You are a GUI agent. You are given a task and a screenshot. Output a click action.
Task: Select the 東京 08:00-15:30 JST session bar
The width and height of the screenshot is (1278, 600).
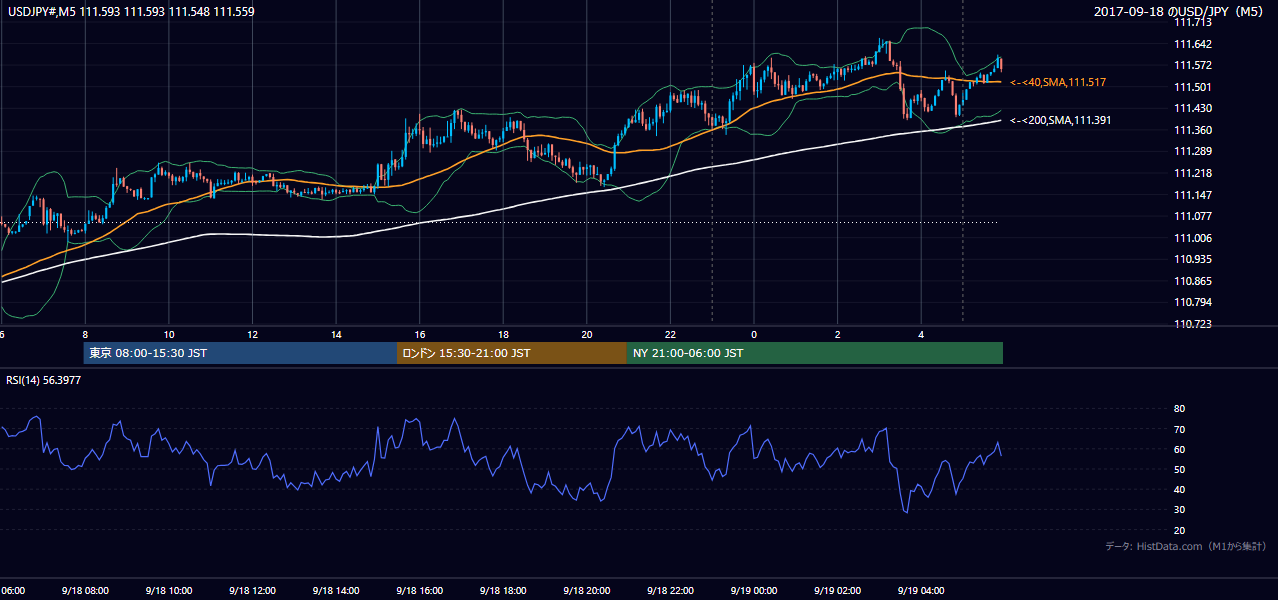point(240,353)
